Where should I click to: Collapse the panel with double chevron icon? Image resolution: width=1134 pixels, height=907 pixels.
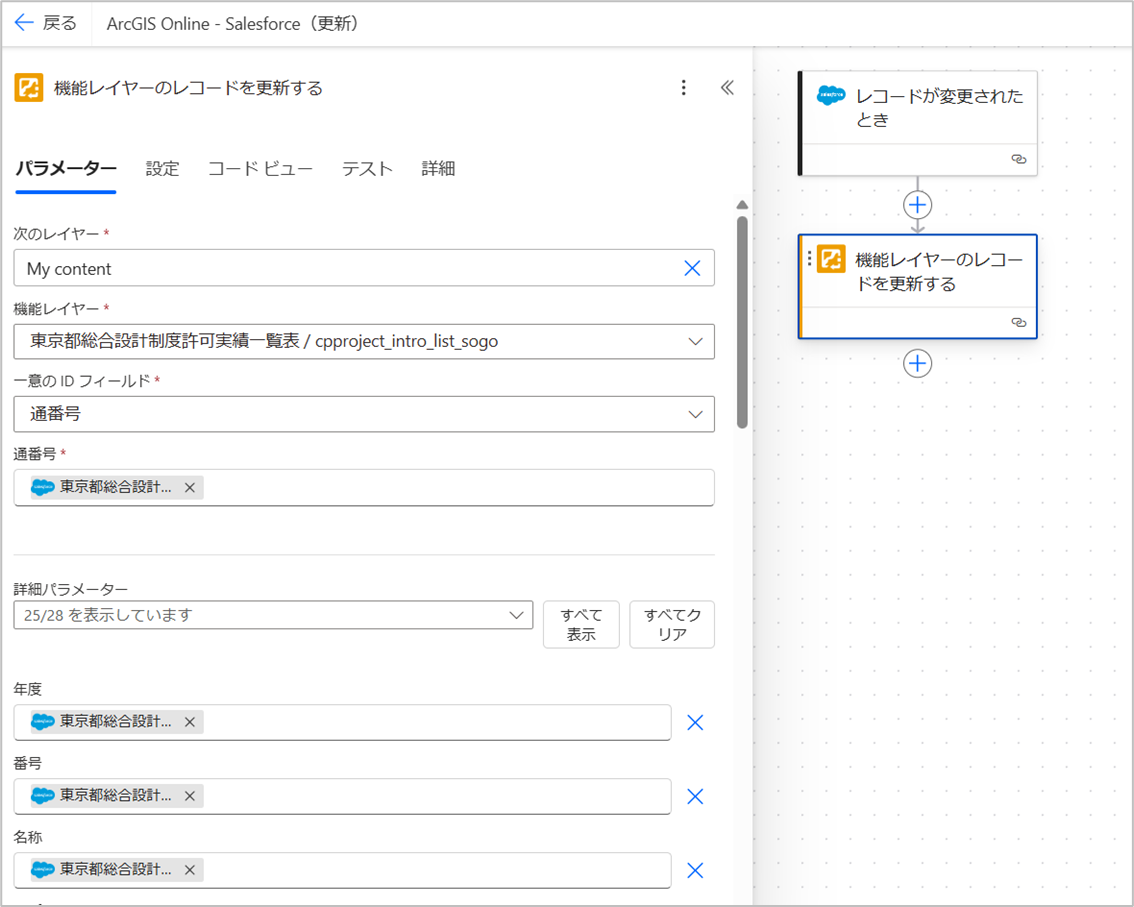click(727, 88)
